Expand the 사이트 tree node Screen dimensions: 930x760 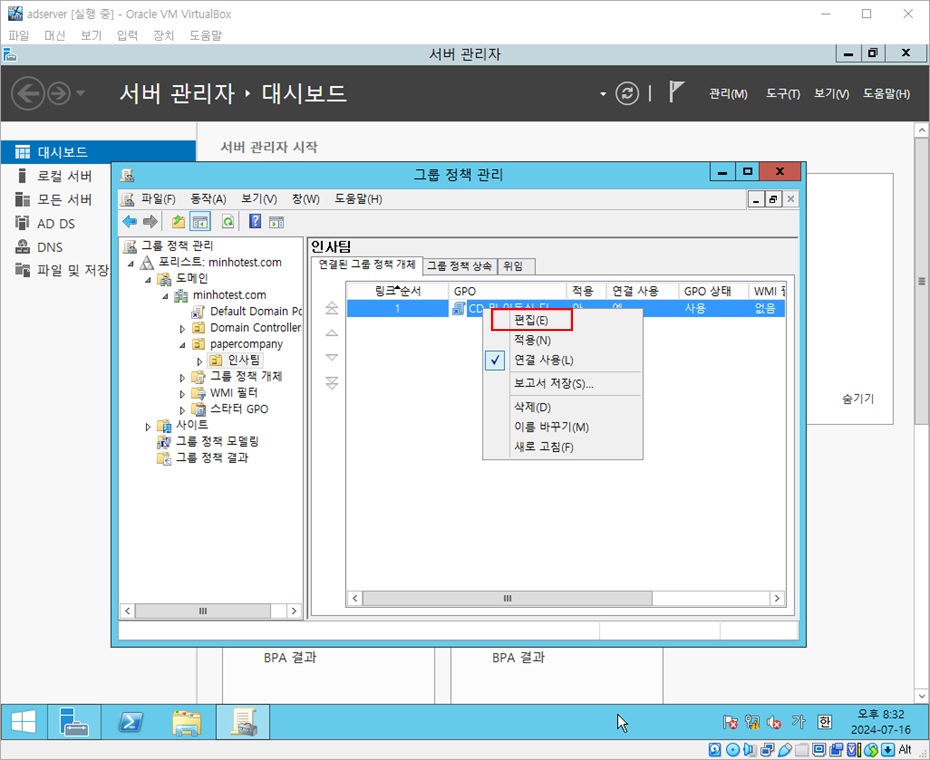coord(148,426)
